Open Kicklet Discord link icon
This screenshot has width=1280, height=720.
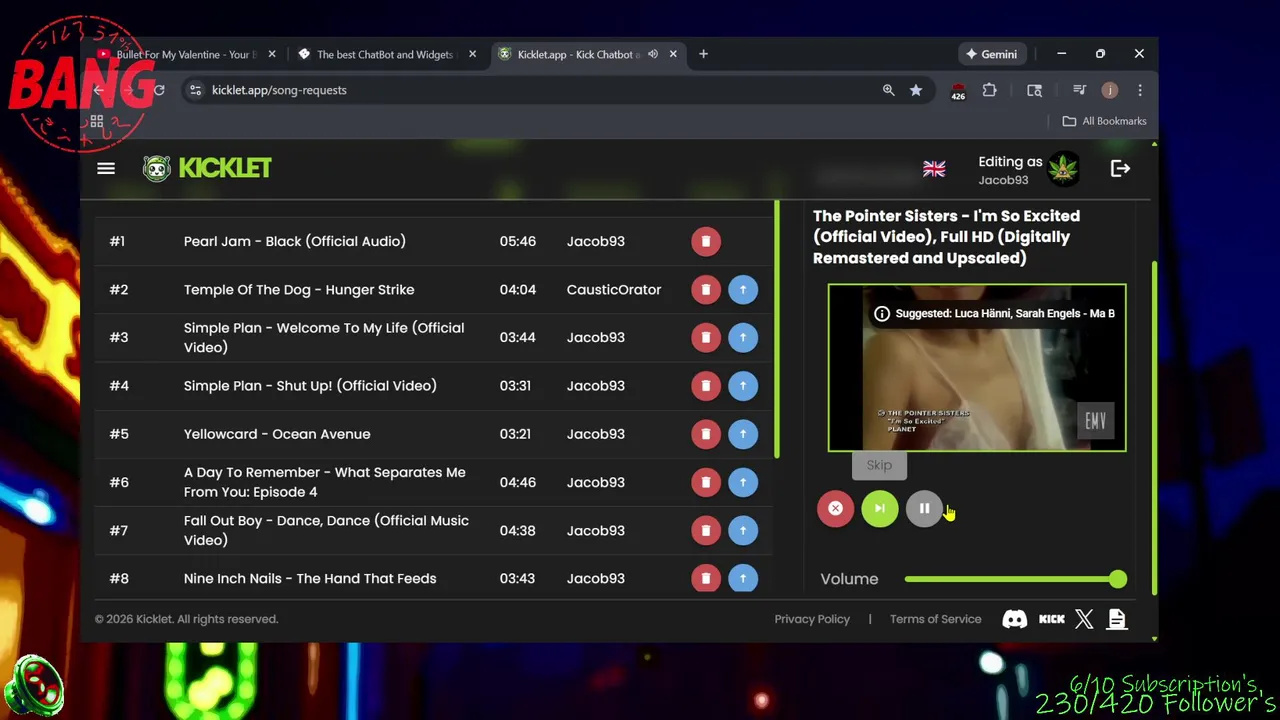pyautogui.click(x=1015, y=619)
